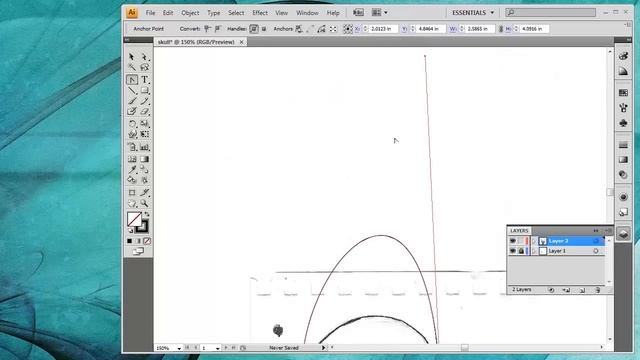Viewport: 640px width, 360px height.
Task: Select the Eyedropper tool
Action: [132, 169]
